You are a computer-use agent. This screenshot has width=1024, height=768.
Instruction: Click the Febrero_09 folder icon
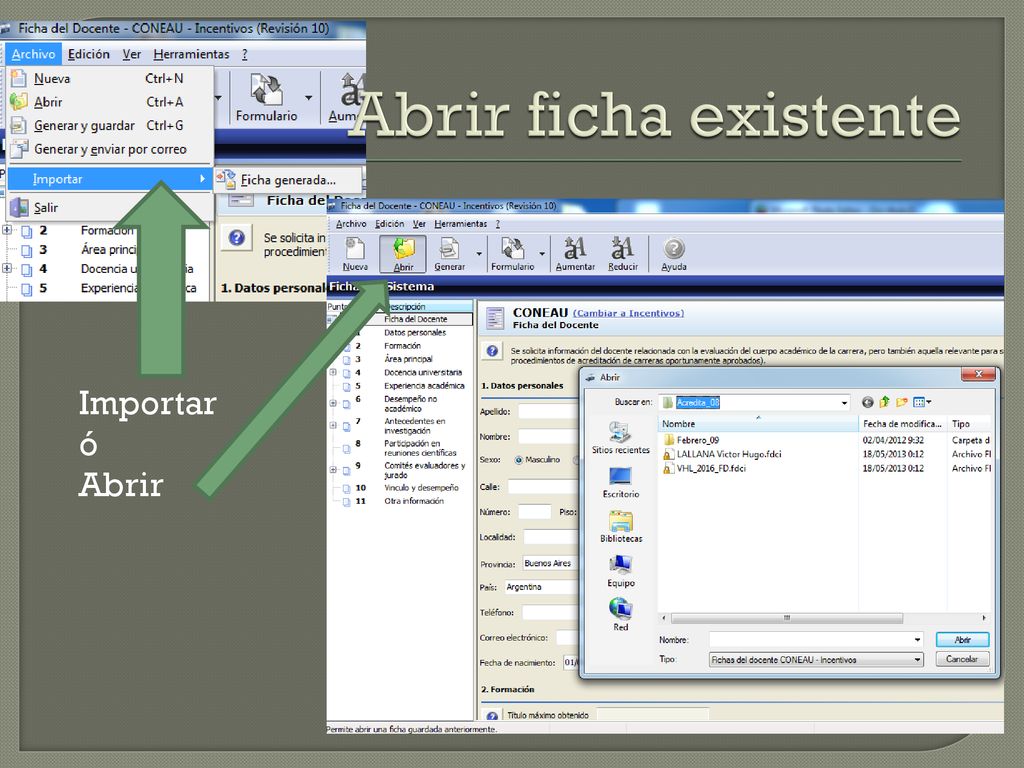pos(669,440)
